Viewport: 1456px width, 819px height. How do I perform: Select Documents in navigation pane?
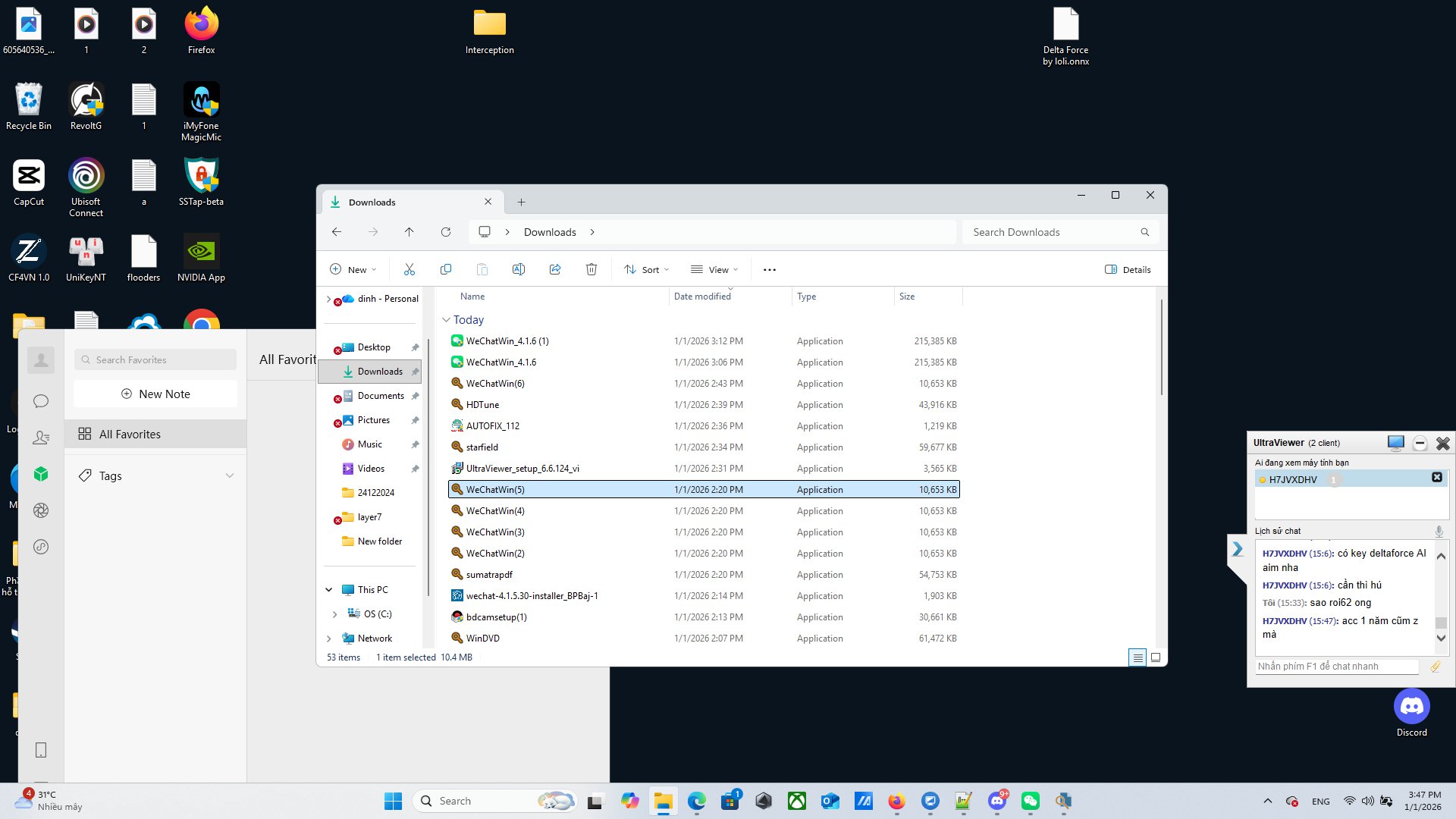coord(381,396)
